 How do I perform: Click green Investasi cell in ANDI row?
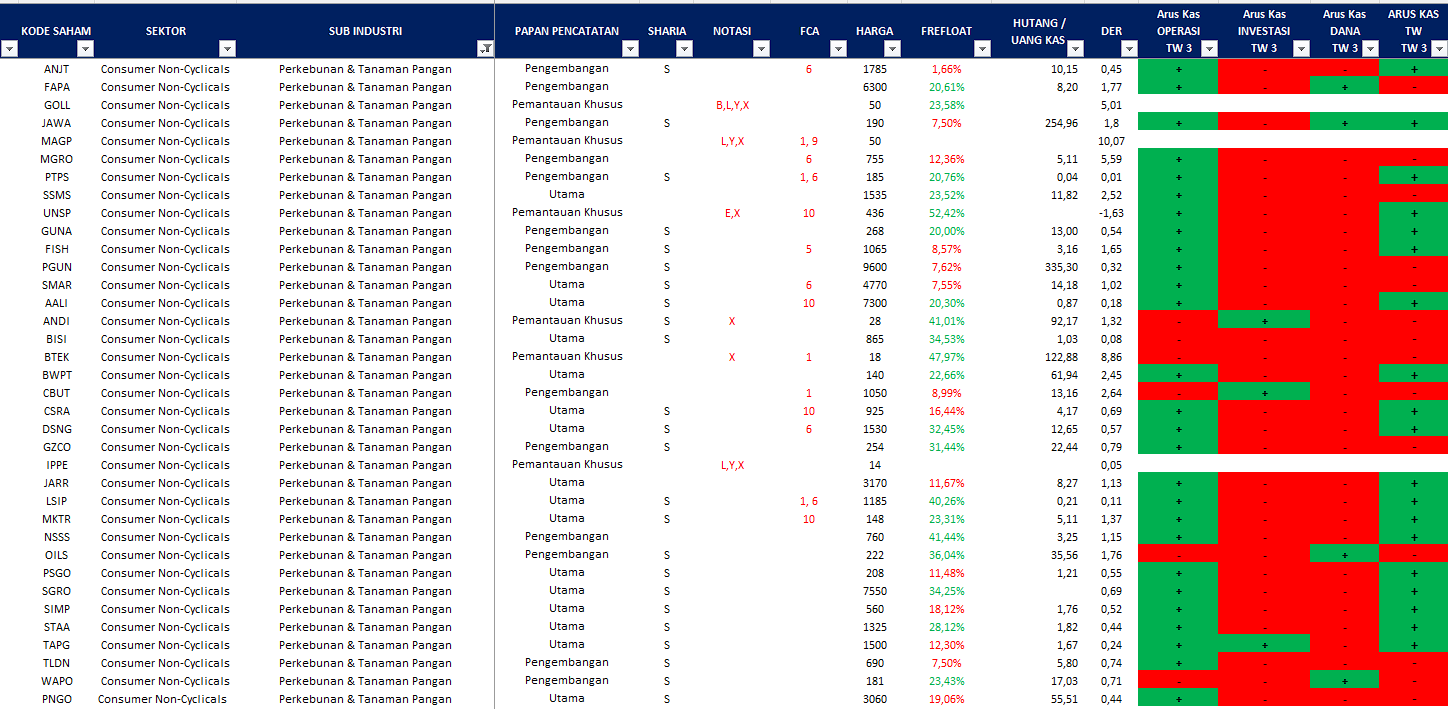(1264, 321)
